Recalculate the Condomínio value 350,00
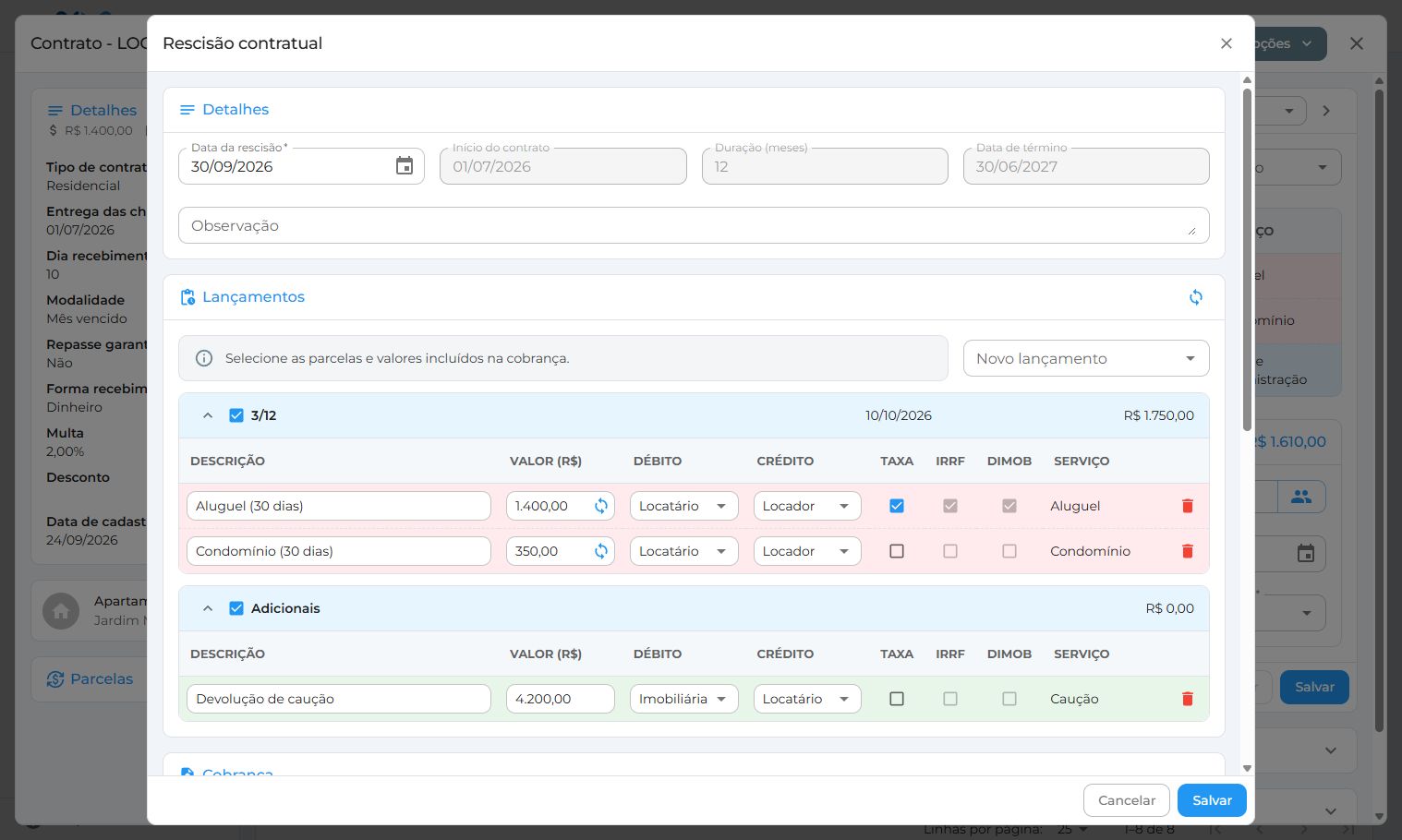This screenshot has width=1402, height=840. tap(601, 551)
